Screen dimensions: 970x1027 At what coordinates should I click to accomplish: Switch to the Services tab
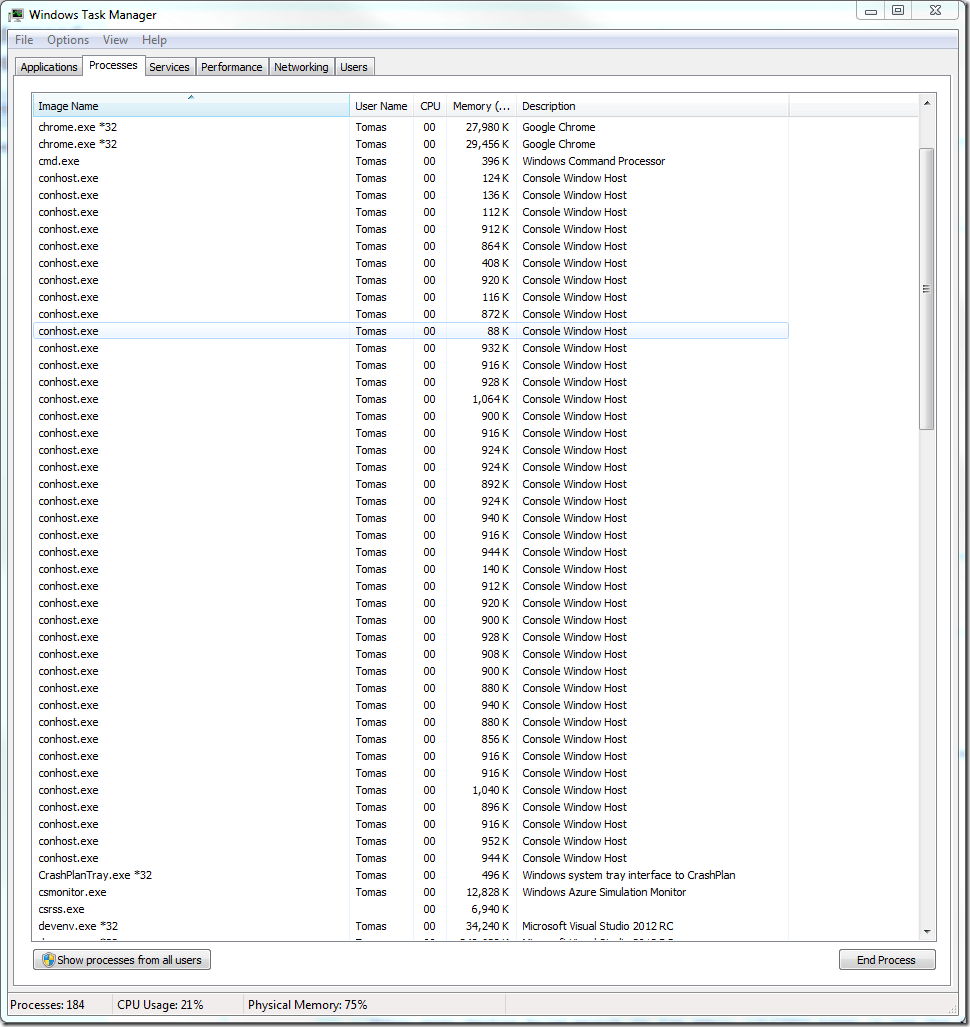tap(169, 67)
